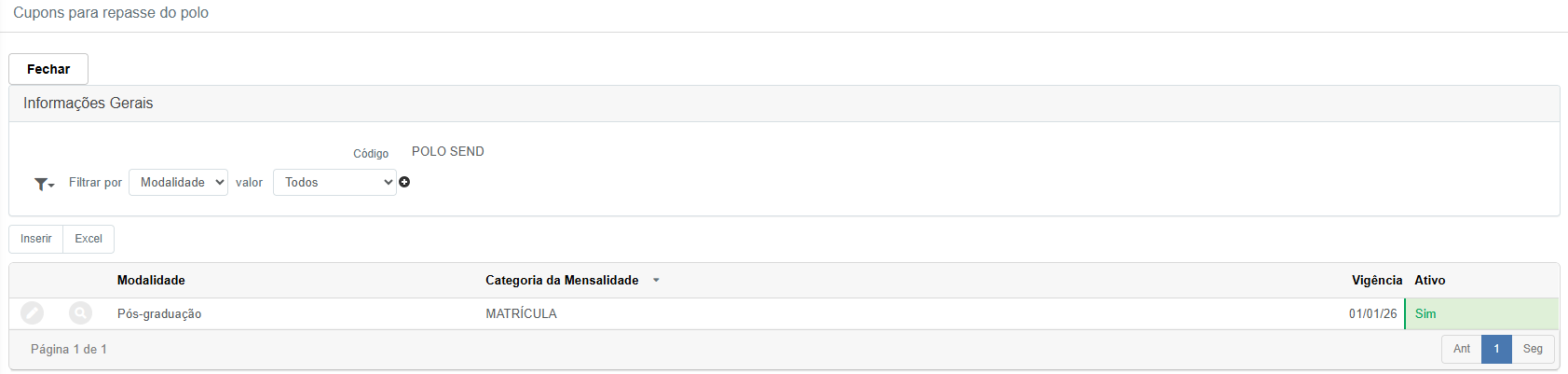Click sort arrow beside Categoria da Mensalidade
Image resolution: width=1568 pixels, height=374 pixels.
[656, 280]
